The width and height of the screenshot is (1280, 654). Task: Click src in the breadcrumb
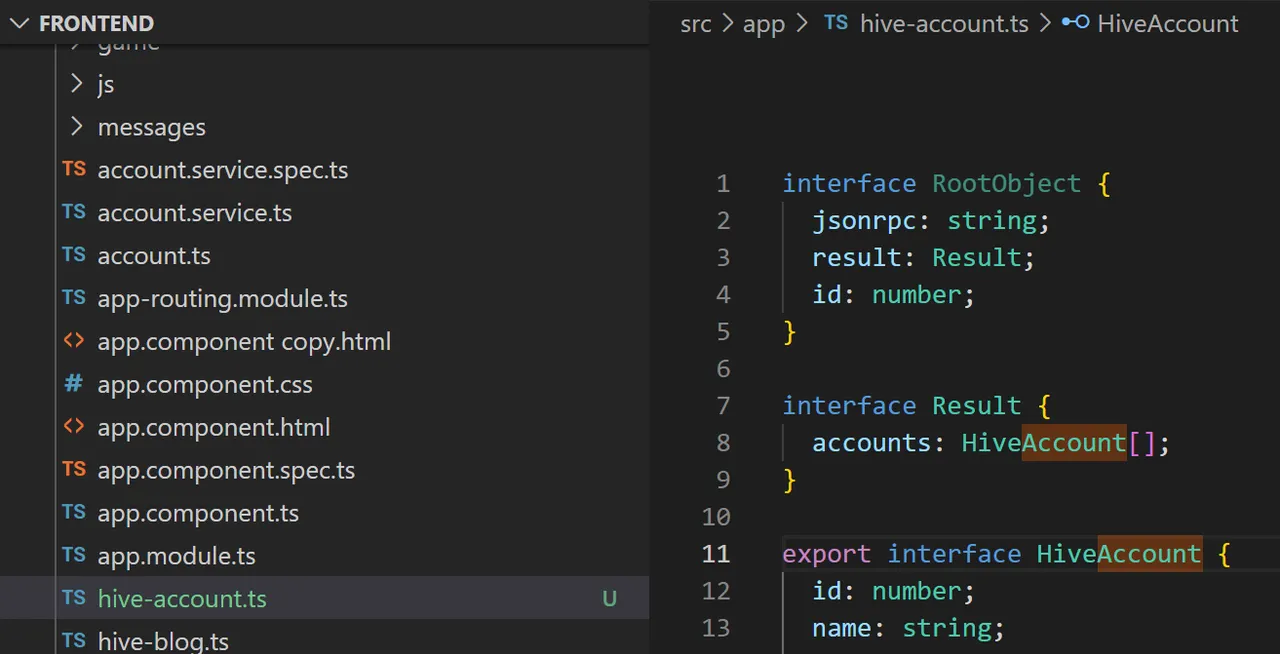(696, 24)
